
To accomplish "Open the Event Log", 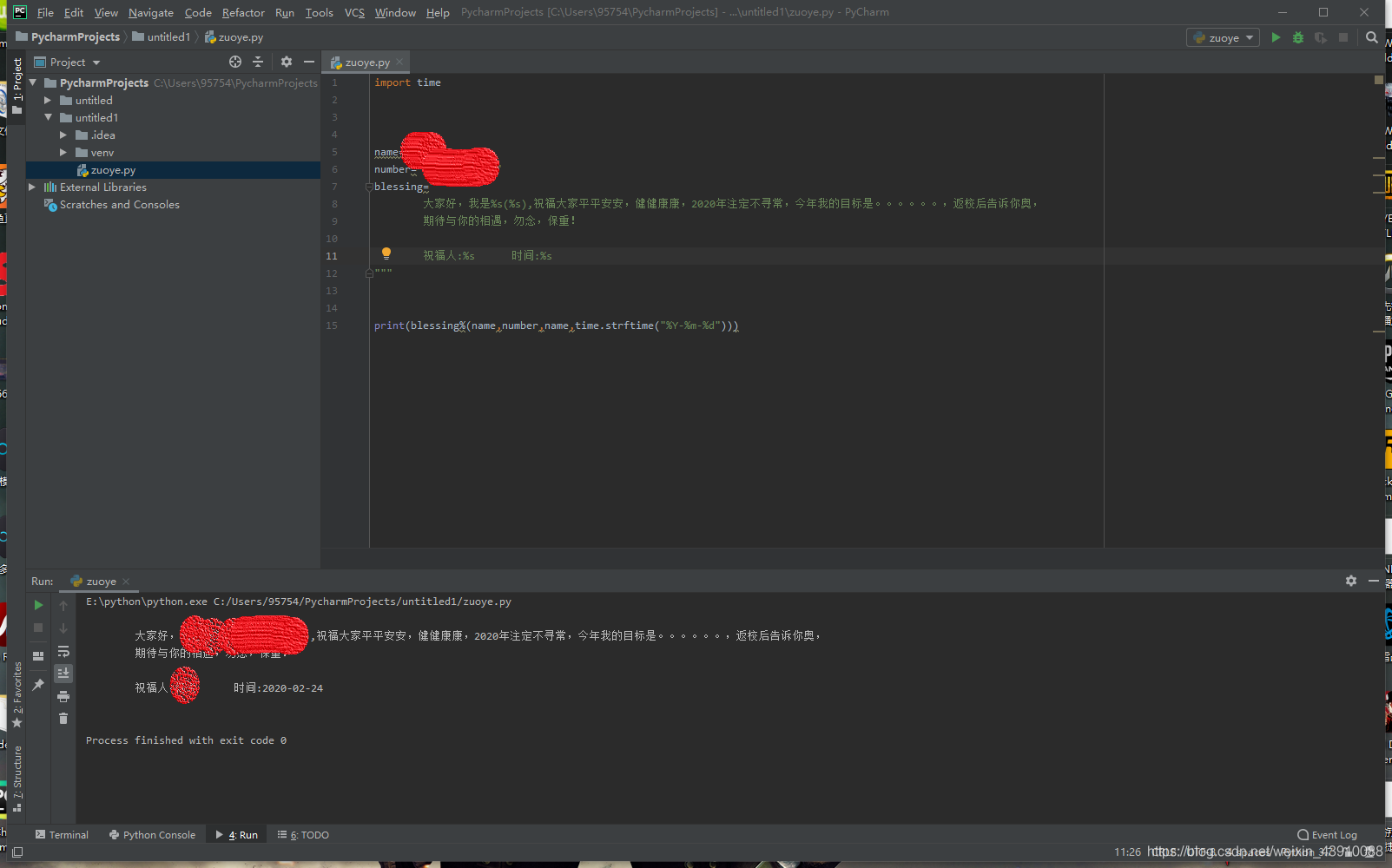I will pos(1327,835).
